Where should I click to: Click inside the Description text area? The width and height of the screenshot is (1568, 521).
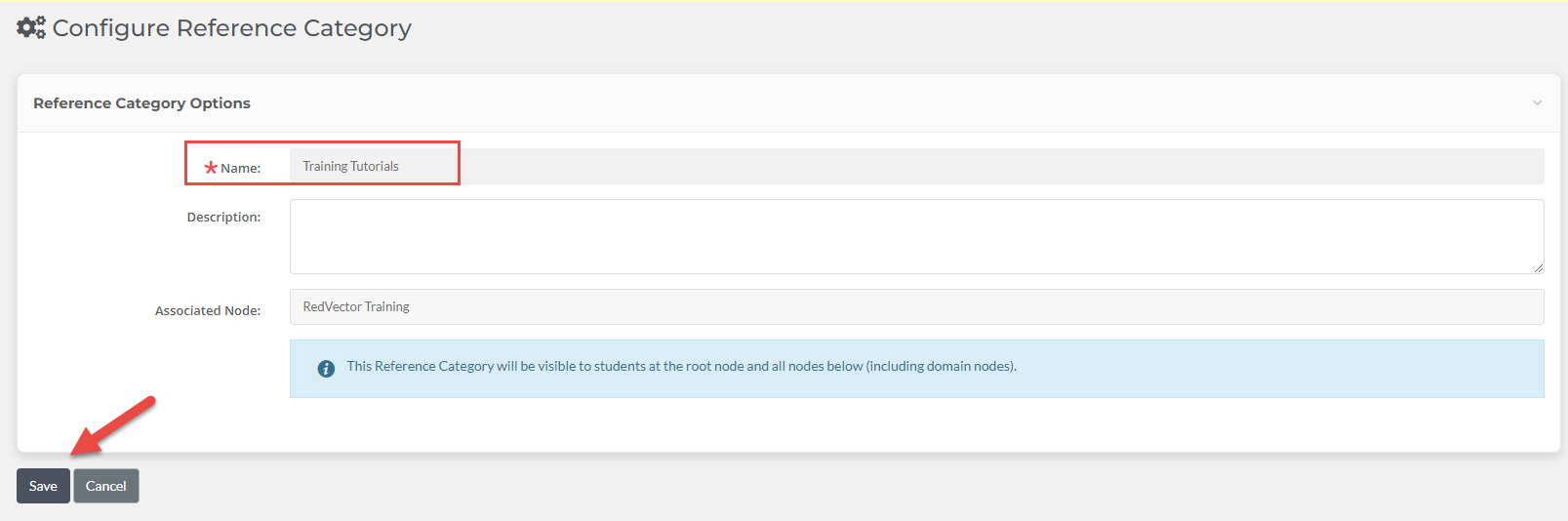coord(916,236)
